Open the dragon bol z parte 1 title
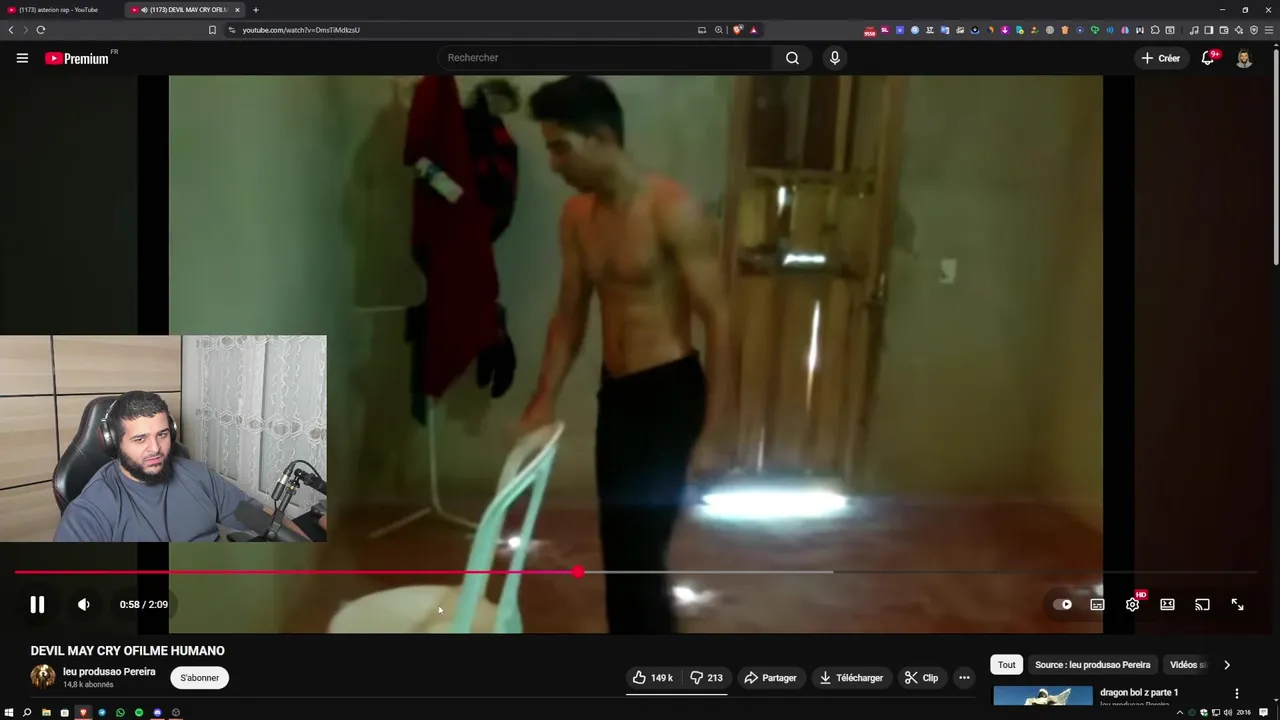The width and height of the screenshot is (1280, 720). [x=1139, y=692]
